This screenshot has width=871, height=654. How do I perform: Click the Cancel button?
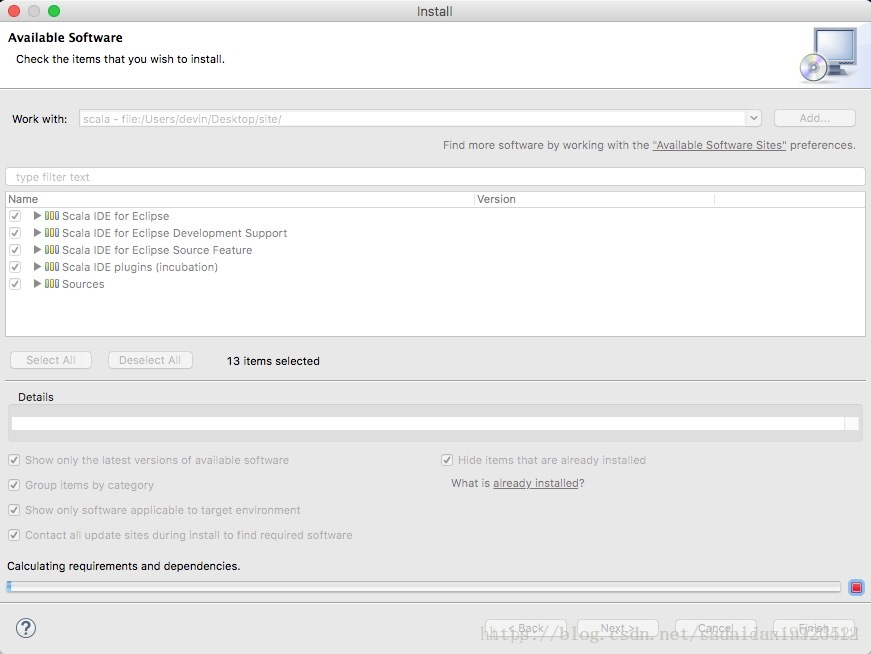(715, 628)
